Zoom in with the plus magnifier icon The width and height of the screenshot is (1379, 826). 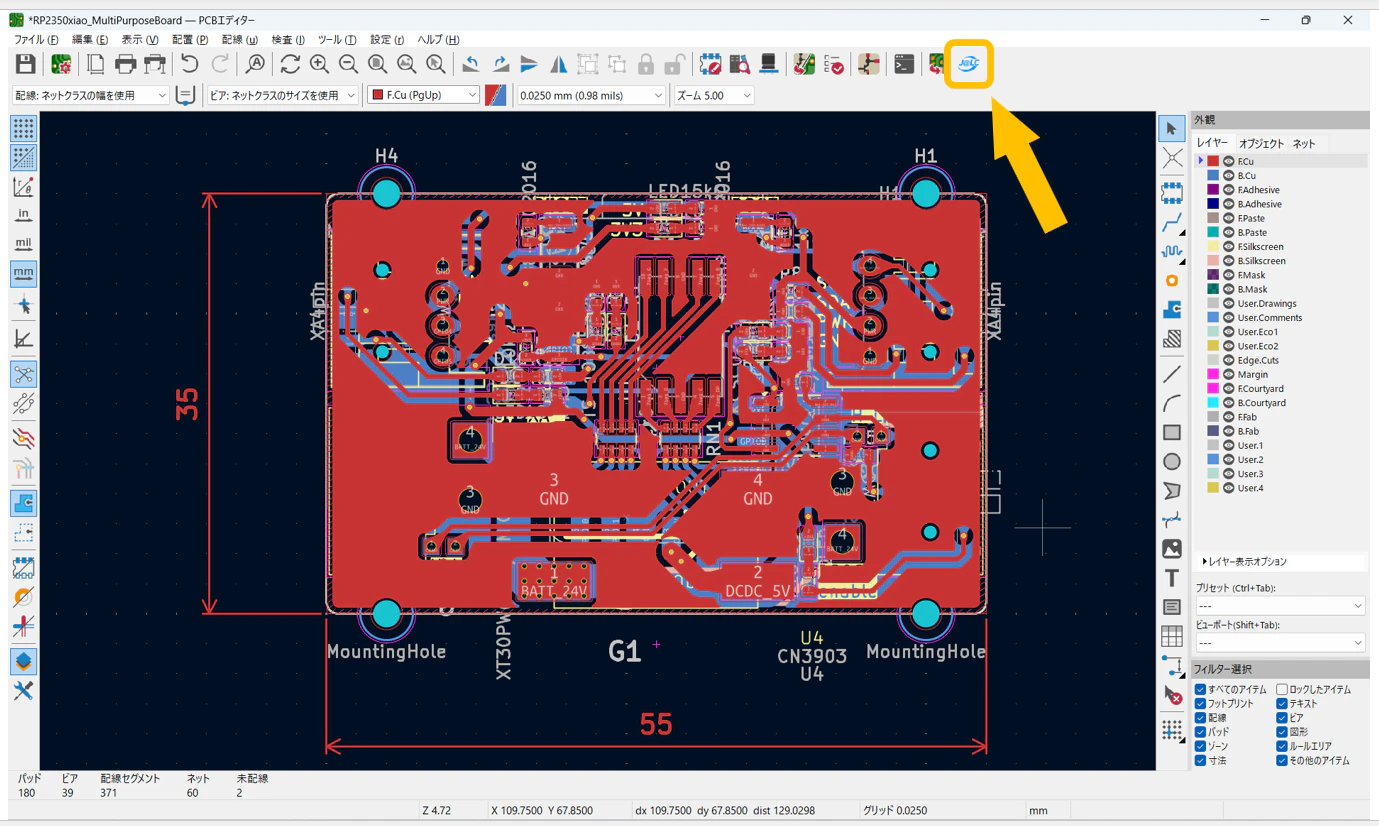[x=319, y=64]
